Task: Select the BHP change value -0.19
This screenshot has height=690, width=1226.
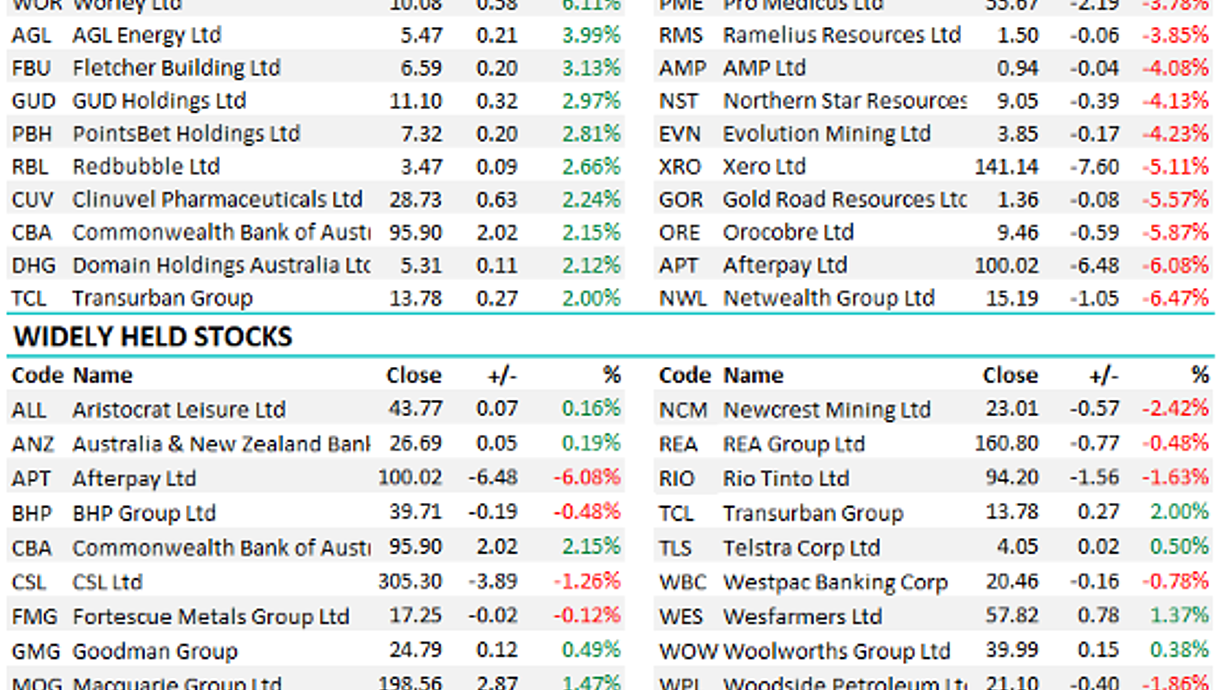Action: [495, 513]
